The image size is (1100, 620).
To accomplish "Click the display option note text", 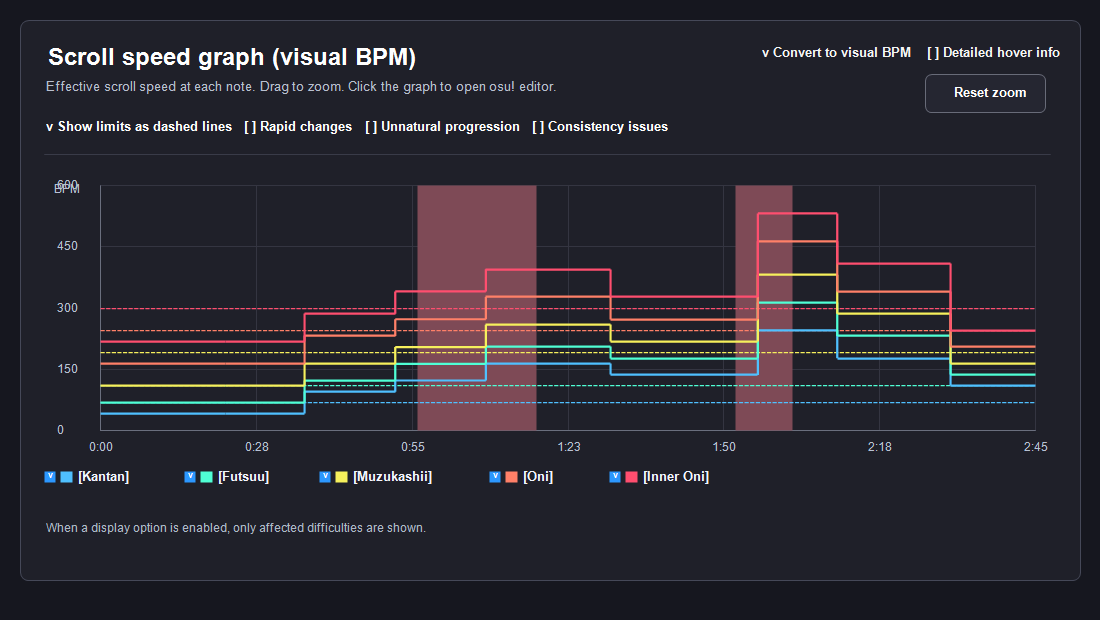I will 236,528.
